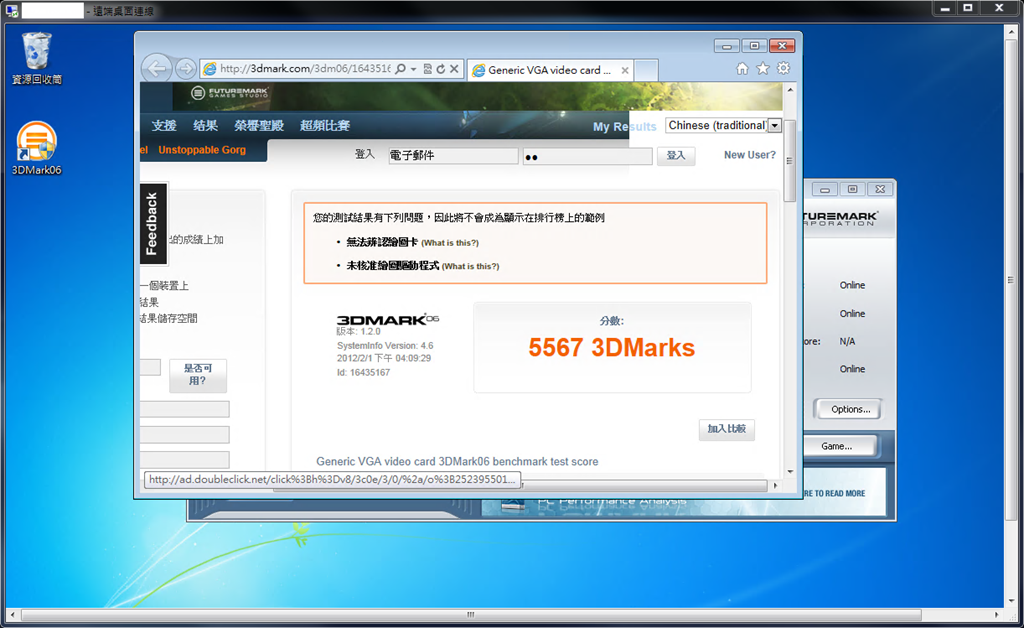This screenshot has height=628, width=1024.
Task: Click the Futuremark Games Studio logo
Action: point(230,93)
